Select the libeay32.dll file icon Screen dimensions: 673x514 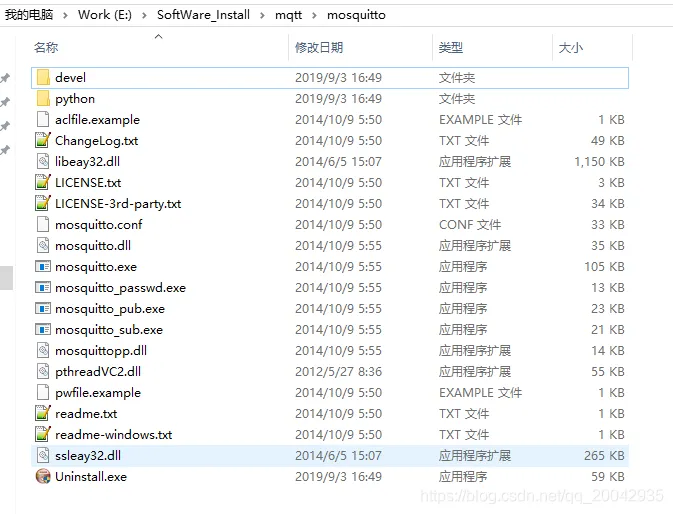click(x=43, y=162)
